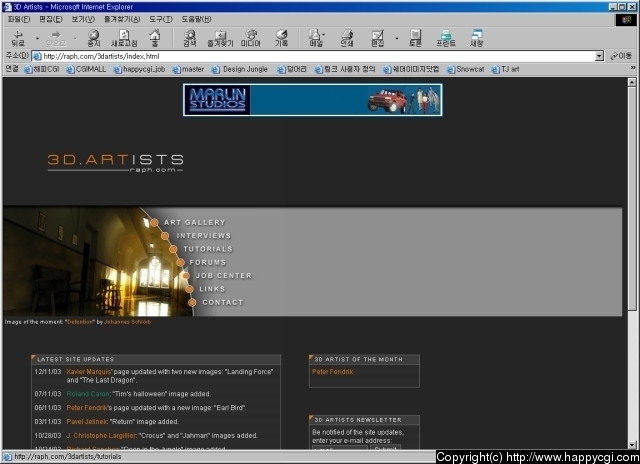Click the IE page icon in the title bar

pyautogui.click(x=7, y=7)
